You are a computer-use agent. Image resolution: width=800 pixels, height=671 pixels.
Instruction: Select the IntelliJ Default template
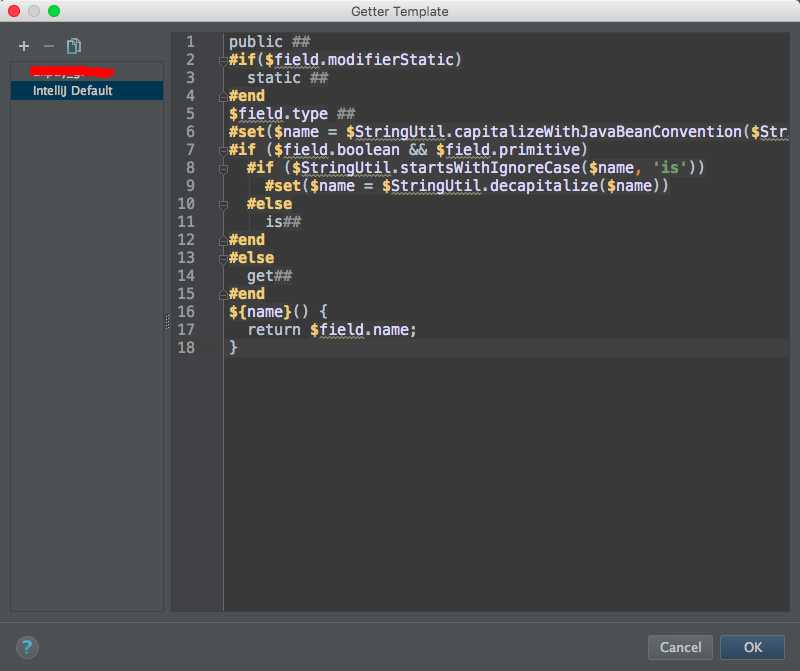tap(87, 90)
